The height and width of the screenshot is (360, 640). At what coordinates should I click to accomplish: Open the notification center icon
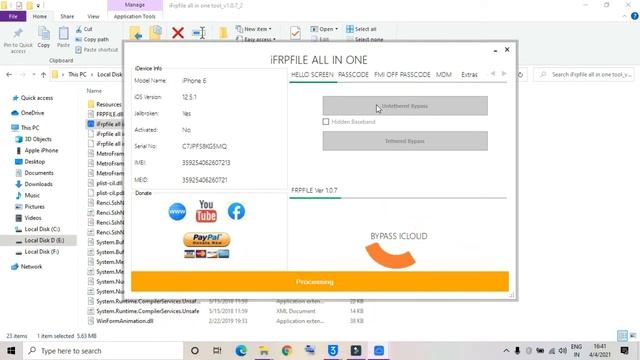pyautogui.click(x=624, y=351)
